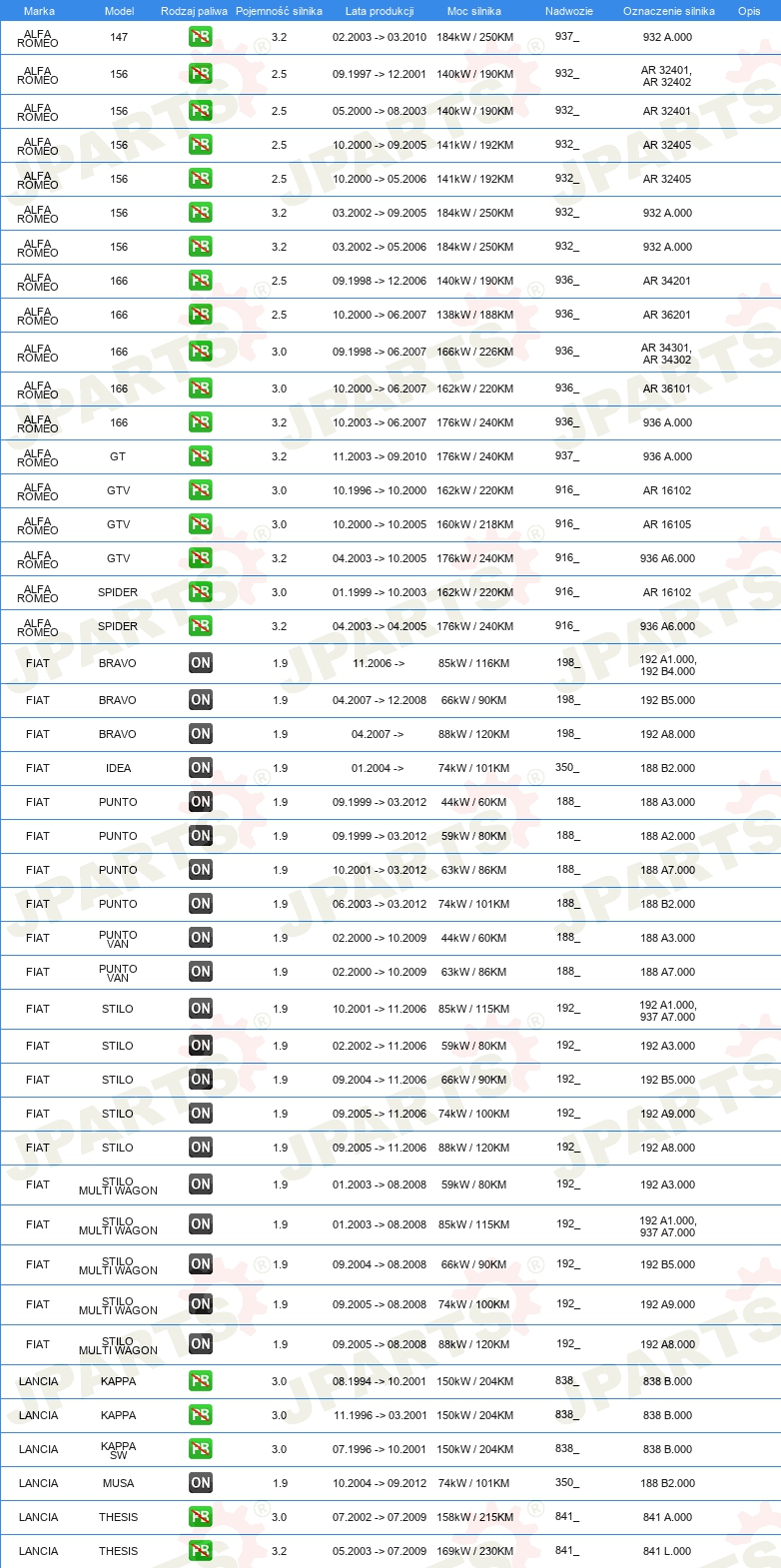Click the Opis column header
The width and height of the screenshot is (781, 1568).
tap(749, 11)
